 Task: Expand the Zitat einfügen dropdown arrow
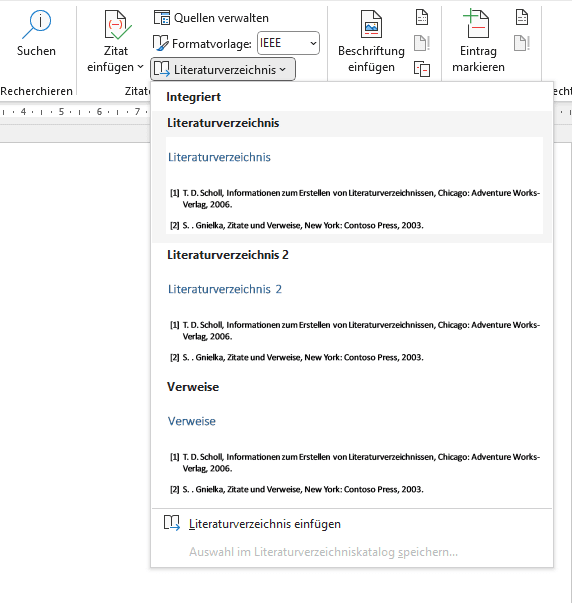[140, 67]
